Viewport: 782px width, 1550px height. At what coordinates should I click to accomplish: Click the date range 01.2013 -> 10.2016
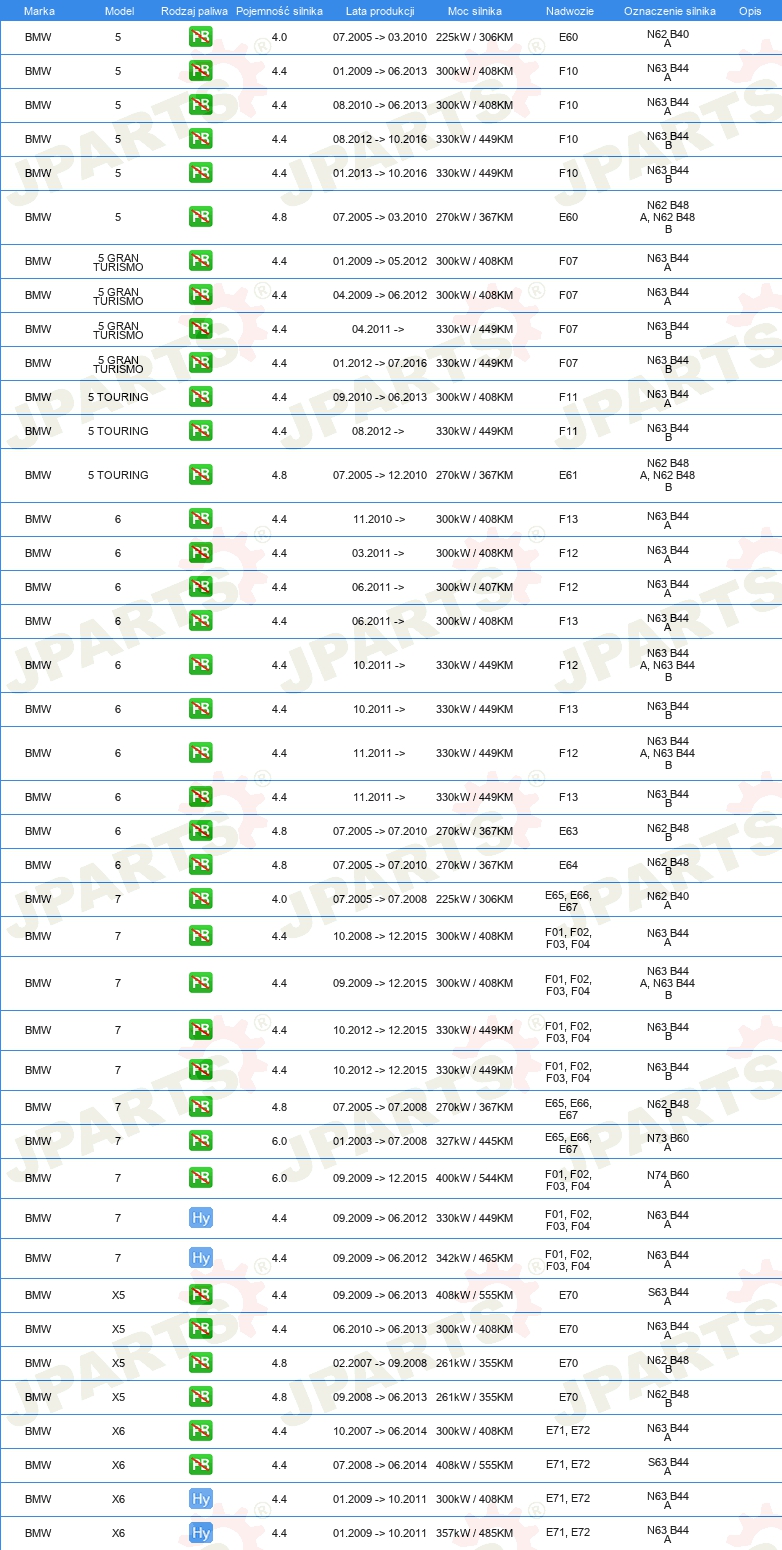pyautogui.click(x=380, y=173)
